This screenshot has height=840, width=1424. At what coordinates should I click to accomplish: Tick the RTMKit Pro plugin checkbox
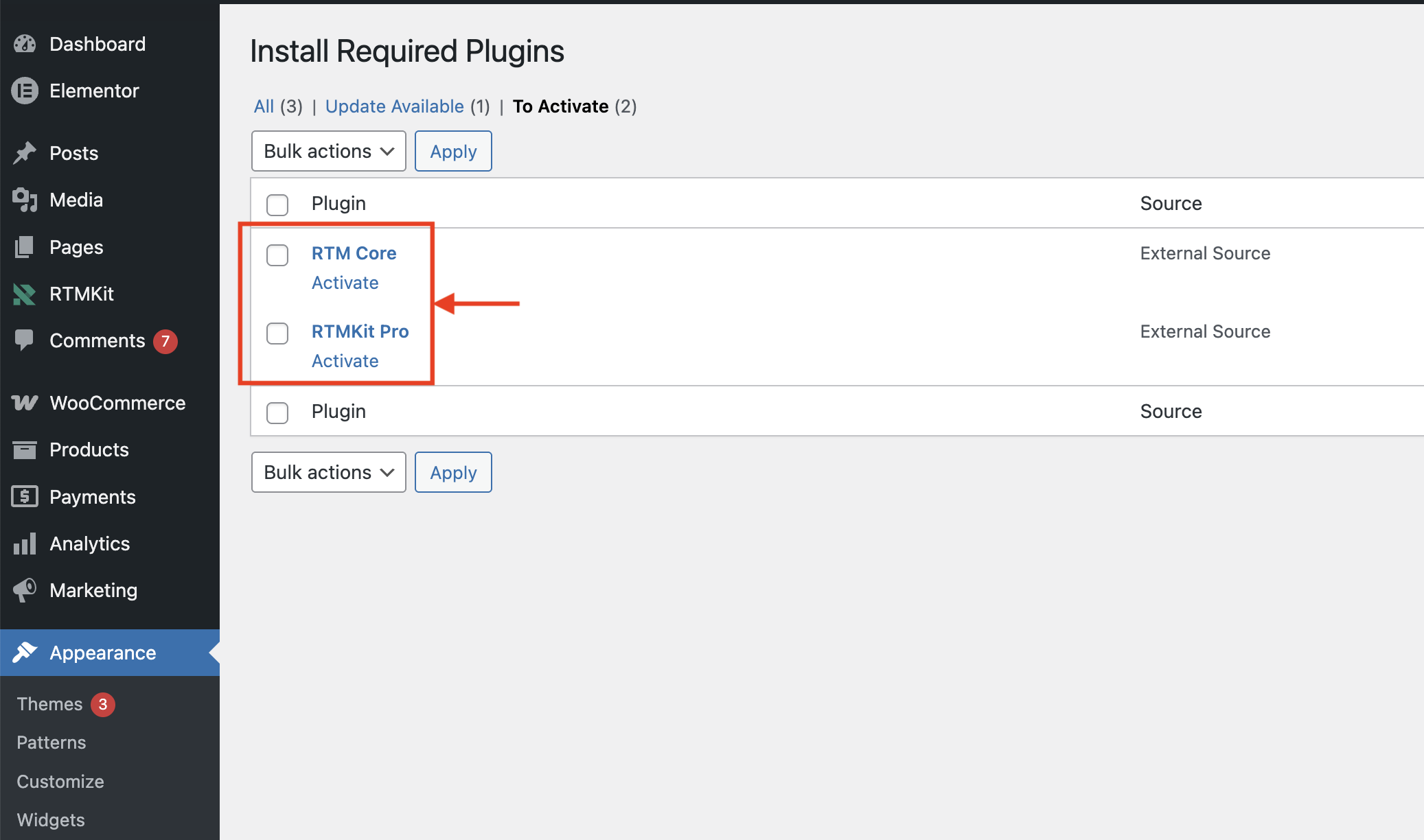point(277,333)
